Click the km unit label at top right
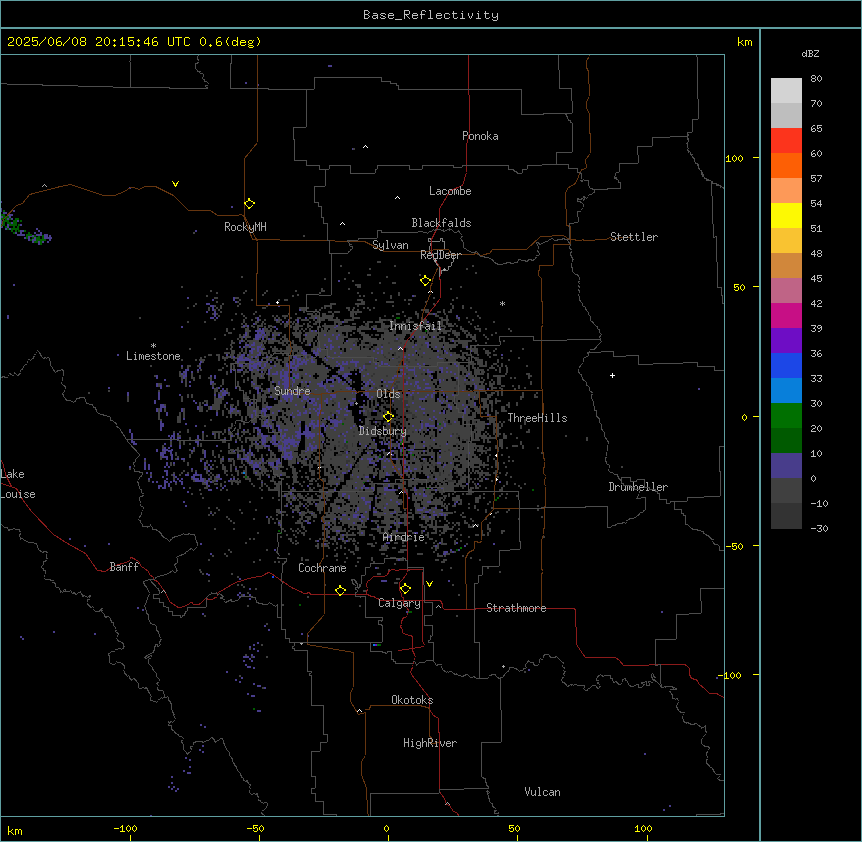The image size is (862, 842). click(745, 42)
